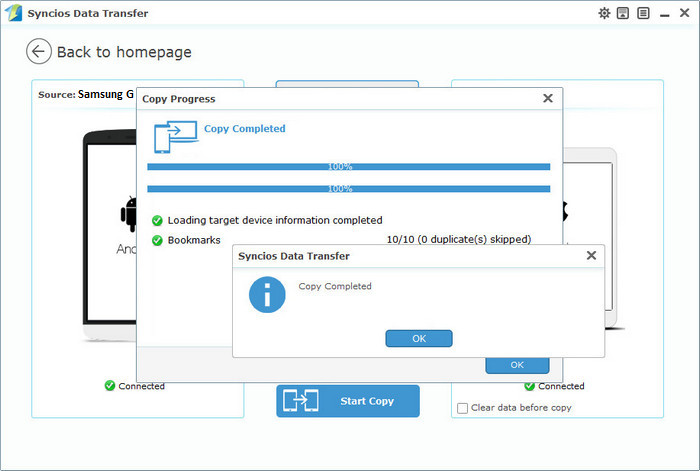This screenshot has height=471, width=700.
Task: Click the save-shaped icon in title bar
Action: point(623,13)
